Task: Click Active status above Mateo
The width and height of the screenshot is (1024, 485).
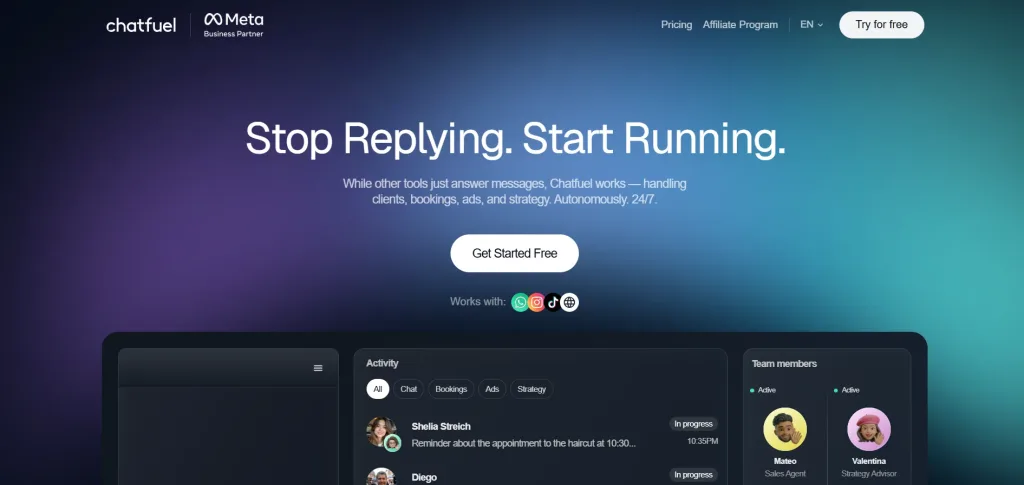Action: [763, 390]
